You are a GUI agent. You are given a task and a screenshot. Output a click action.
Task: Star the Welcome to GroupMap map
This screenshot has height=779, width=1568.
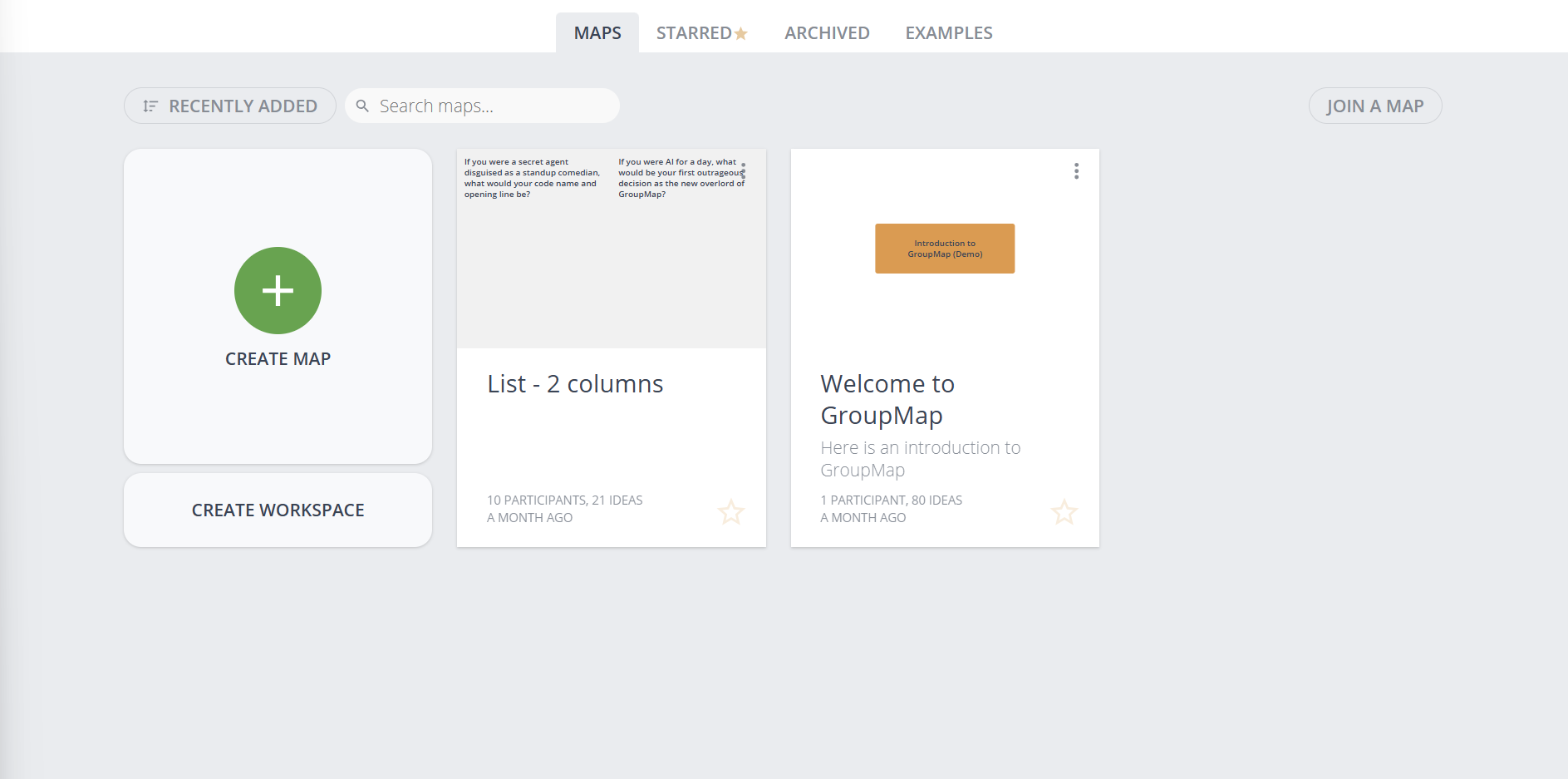click(x=1064, y=512)
